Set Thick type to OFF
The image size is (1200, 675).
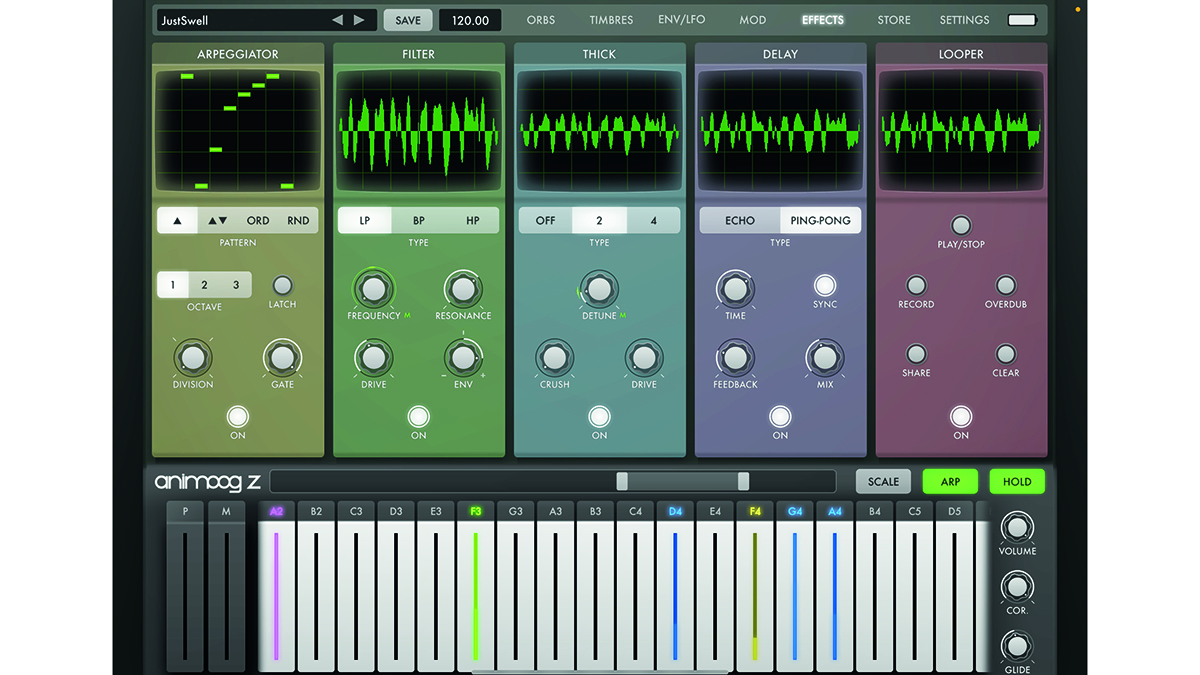(545, 221)
